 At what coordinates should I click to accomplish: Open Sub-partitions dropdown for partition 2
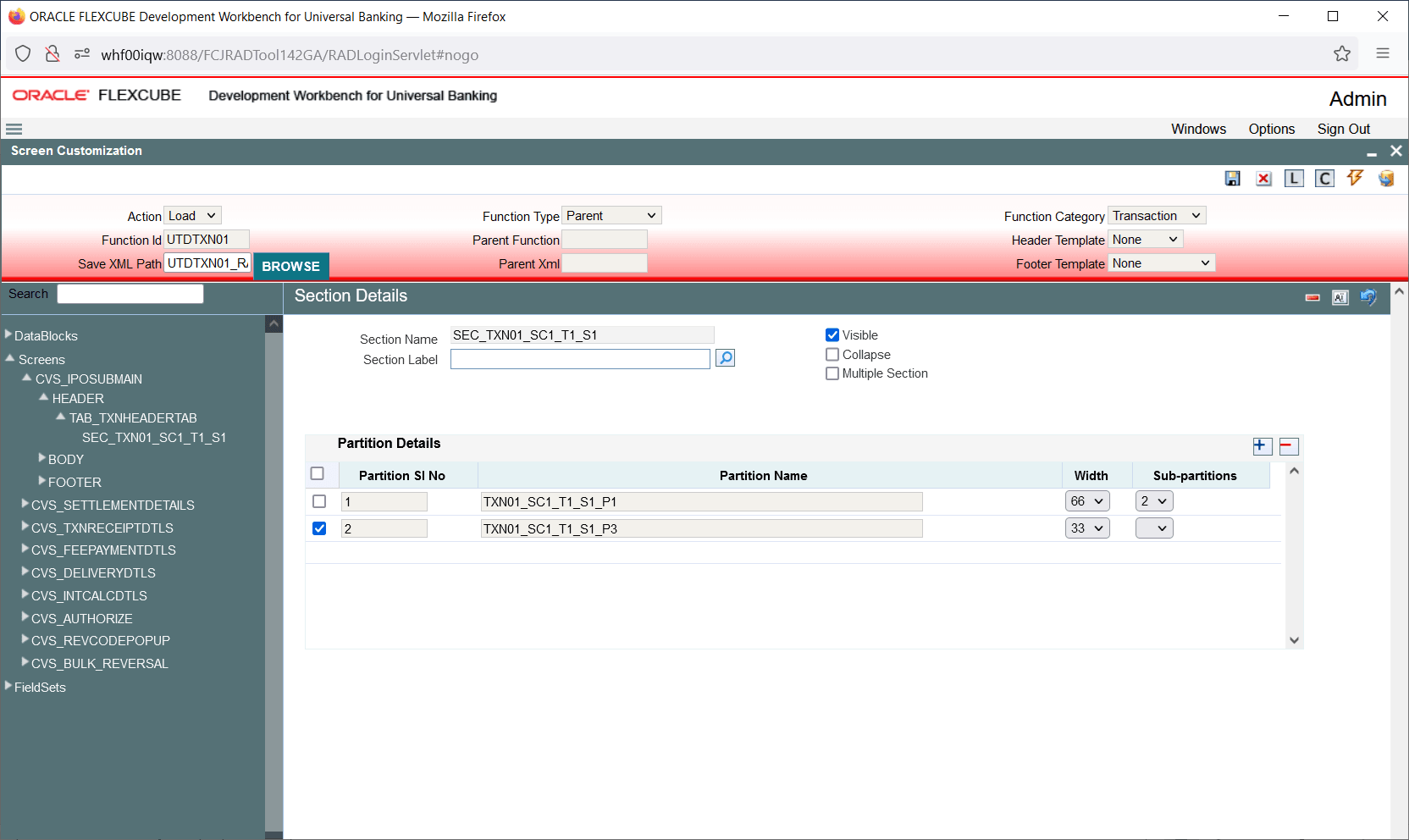point(1154,528)
